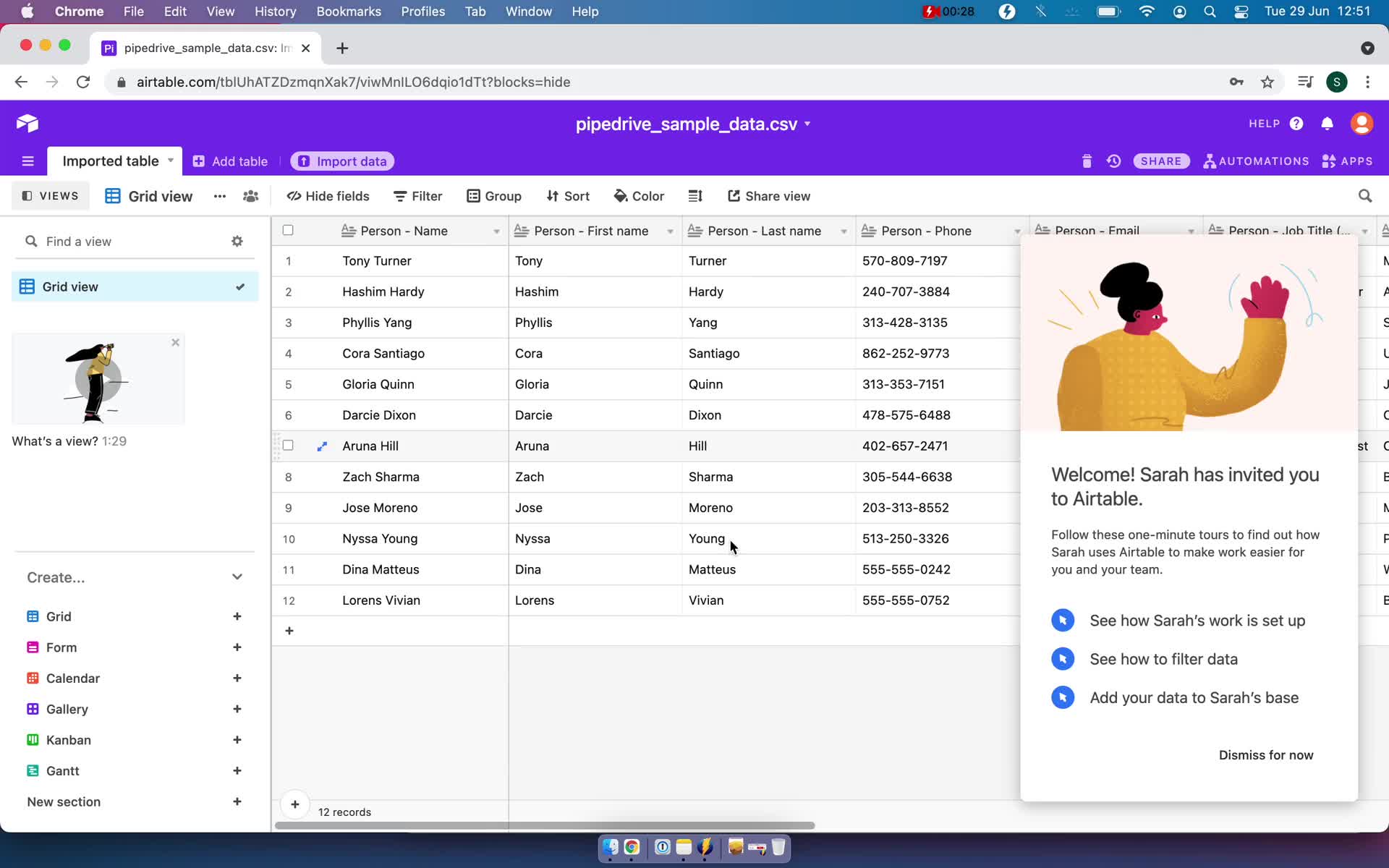Click the Airtable home logo icon

tap(27, 124)
